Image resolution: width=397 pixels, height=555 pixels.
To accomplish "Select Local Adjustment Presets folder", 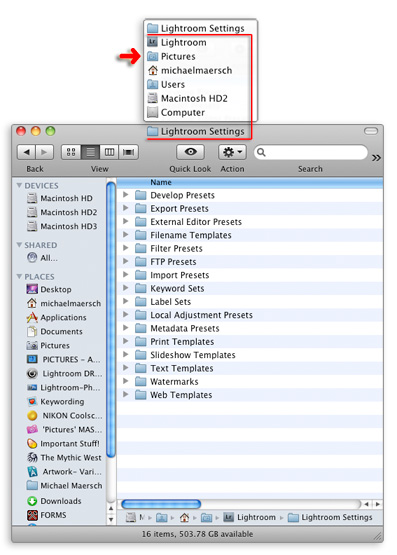I will point(250,315).
